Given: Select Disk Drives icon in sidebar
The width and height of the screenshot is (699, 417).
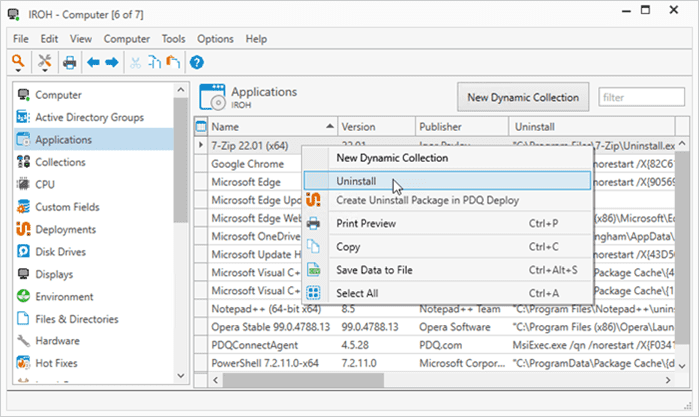Looking at the screenshot, I should pyautogui.click(x=23, y=251).
